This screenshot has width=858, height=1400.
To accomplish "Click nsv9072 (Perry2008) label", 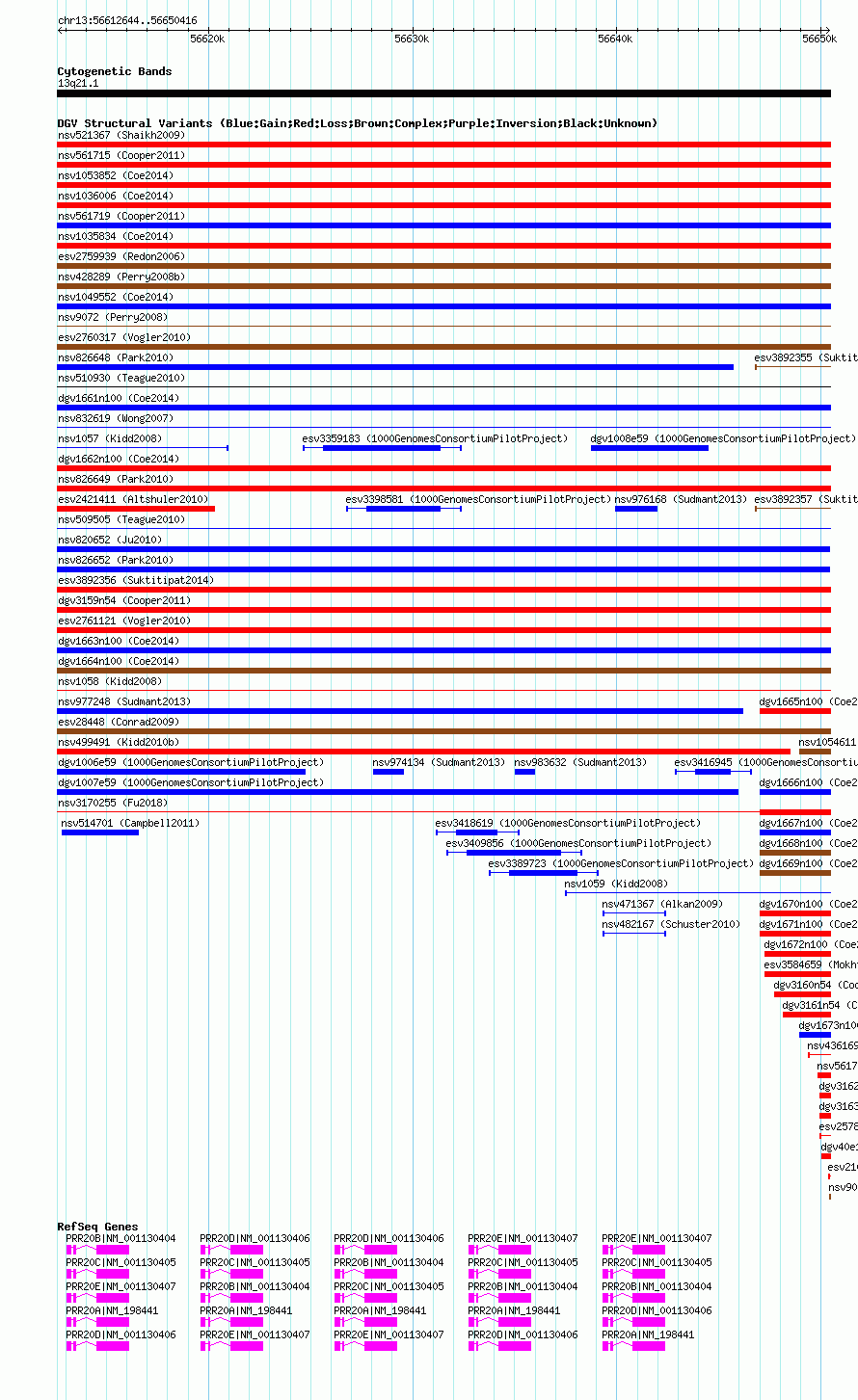I will pyautogui.click(x=113, y=317).
